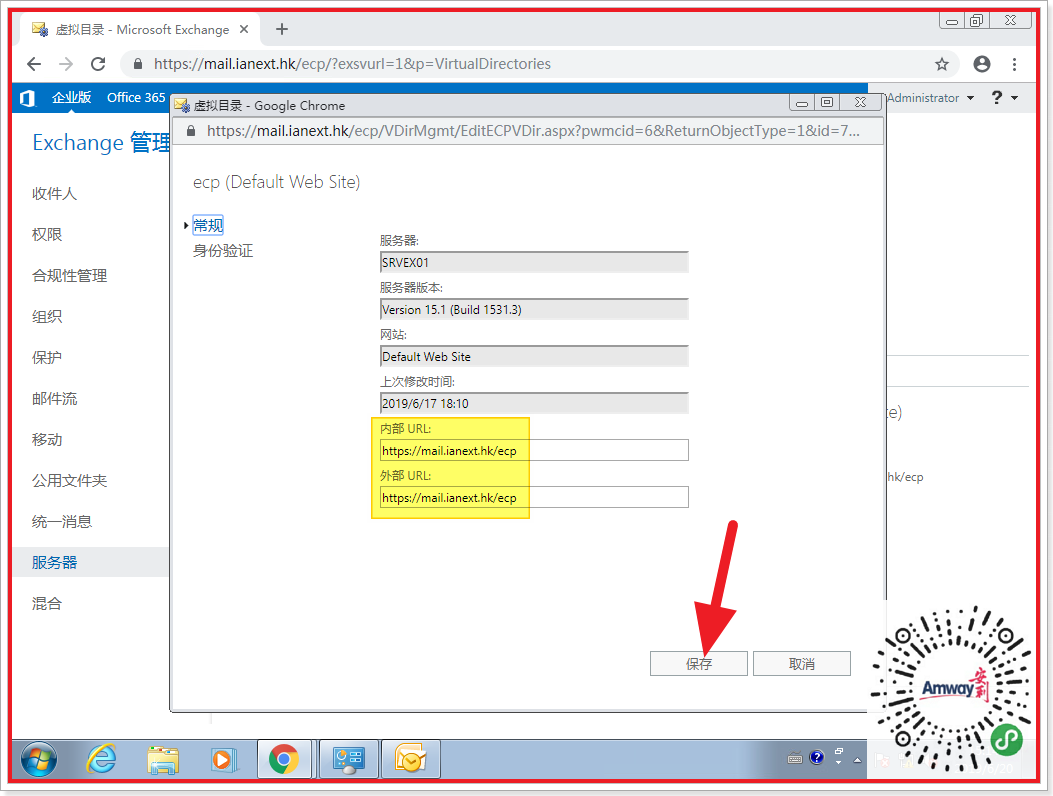Open 合规性管理 in the left navigation

(x=70, y=275)
